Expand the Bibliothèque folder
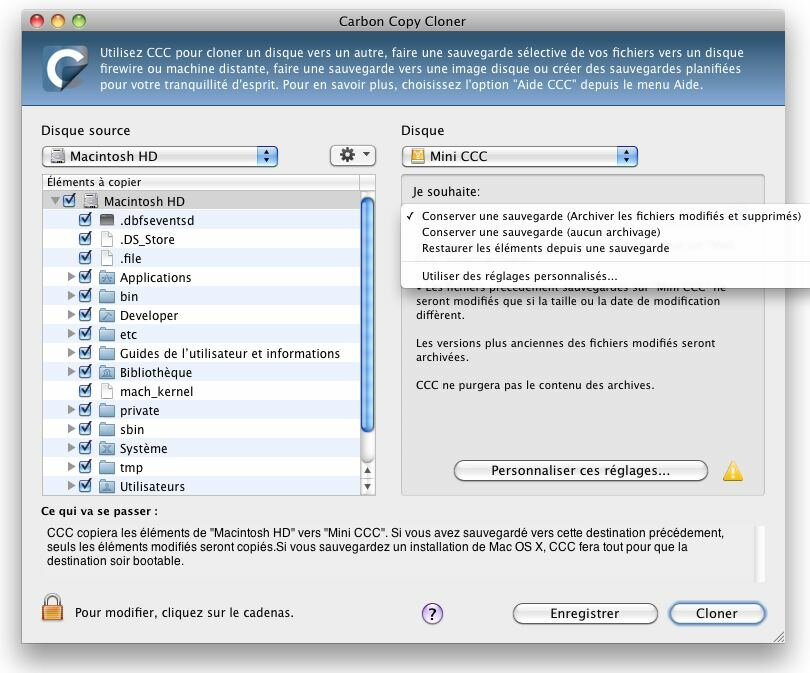The height and width of the screenshot is (673, 810). point(71,372)
